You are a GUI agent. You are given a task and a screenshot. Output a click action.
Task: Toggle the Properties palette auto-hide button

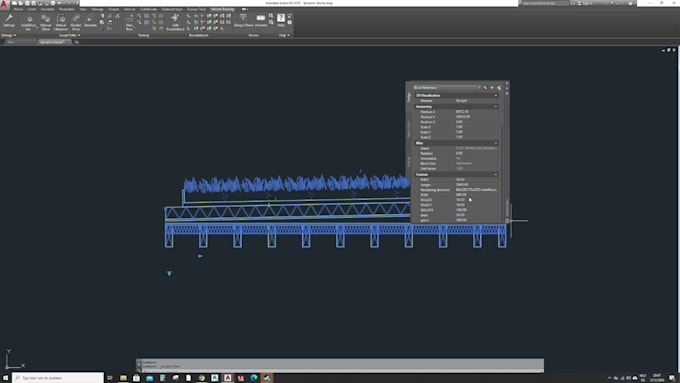point(507,88)
